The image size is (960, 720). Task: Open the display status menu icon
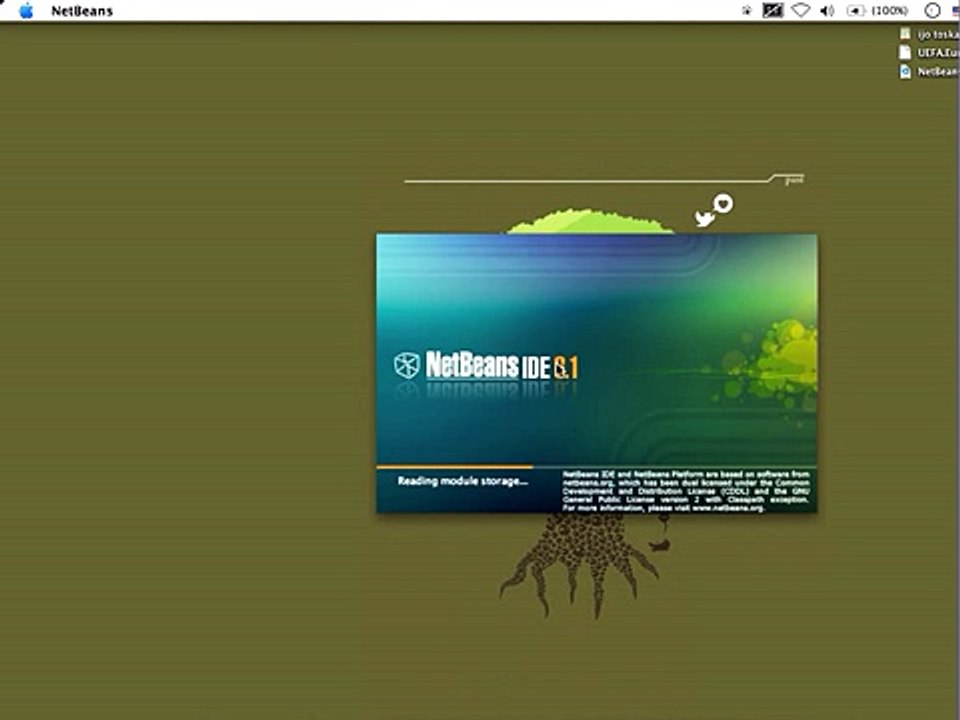click(x=773, y=10)
